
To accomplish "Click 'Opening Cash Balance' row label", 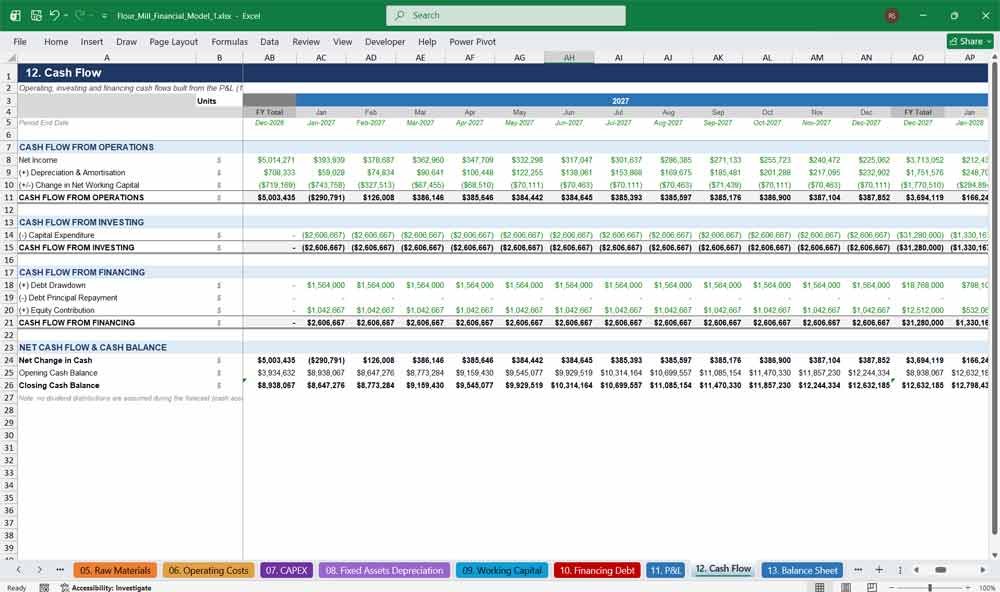I will tap(58, 373).
